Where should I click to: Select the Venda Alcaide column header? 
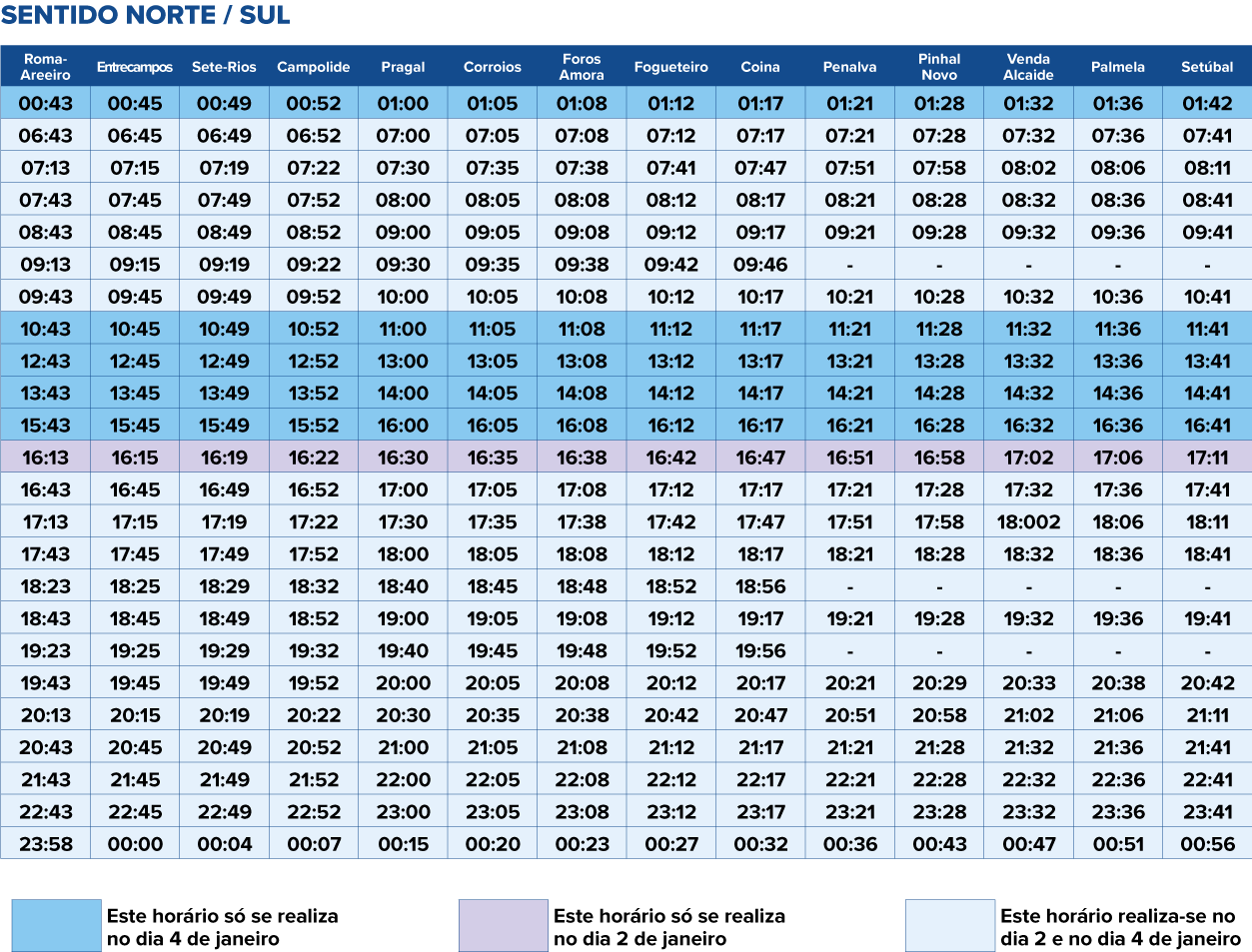[1029, 67]
